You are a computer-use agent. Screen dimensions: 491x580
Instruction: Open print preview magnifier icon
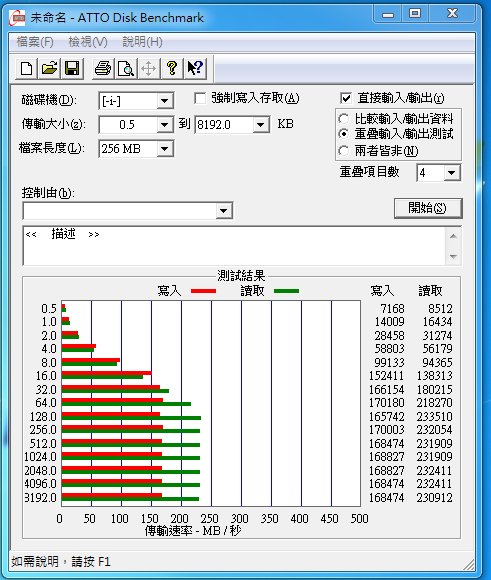pos(126,68)
